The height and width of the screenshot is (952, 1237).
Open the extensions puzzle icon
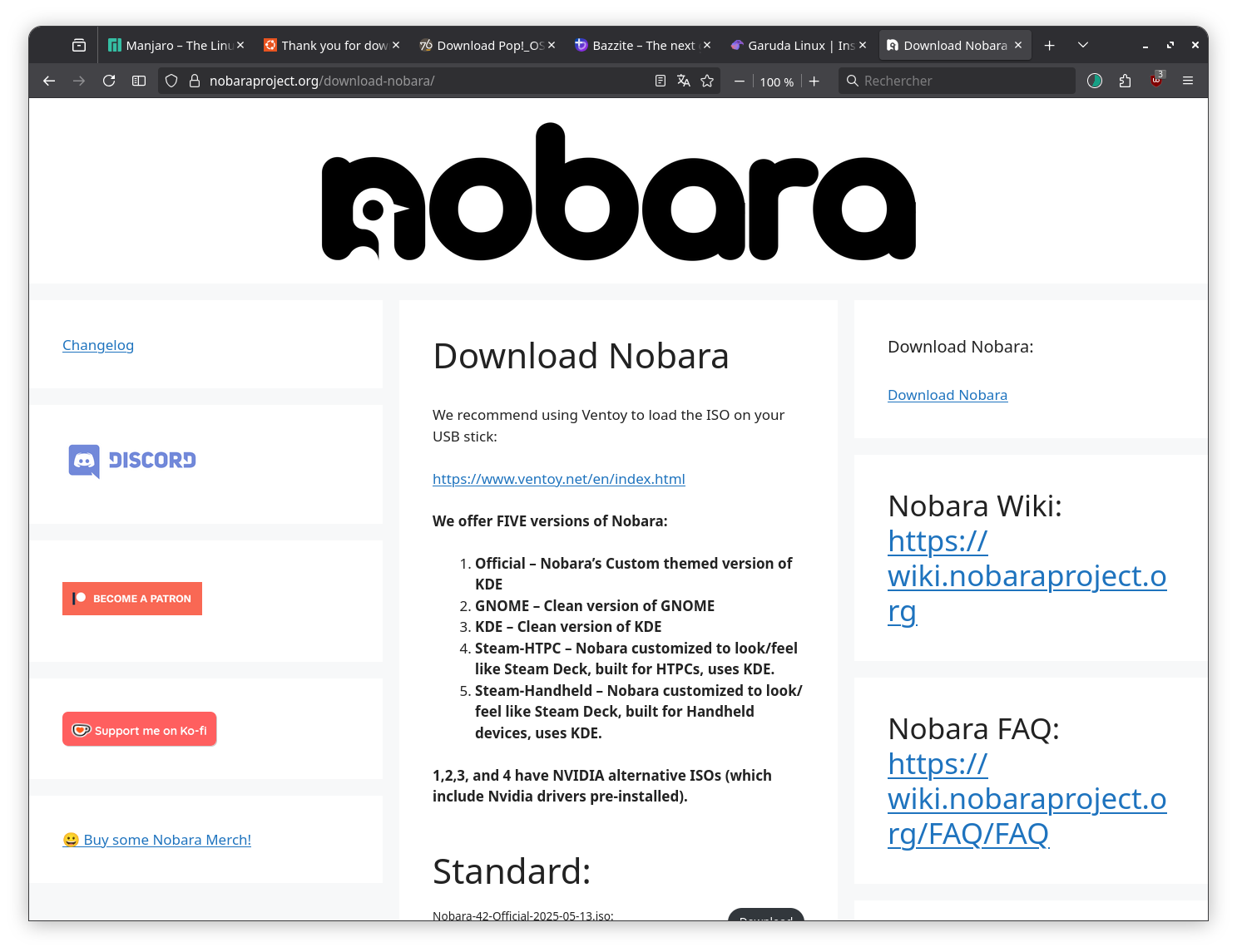[1125, 81]
